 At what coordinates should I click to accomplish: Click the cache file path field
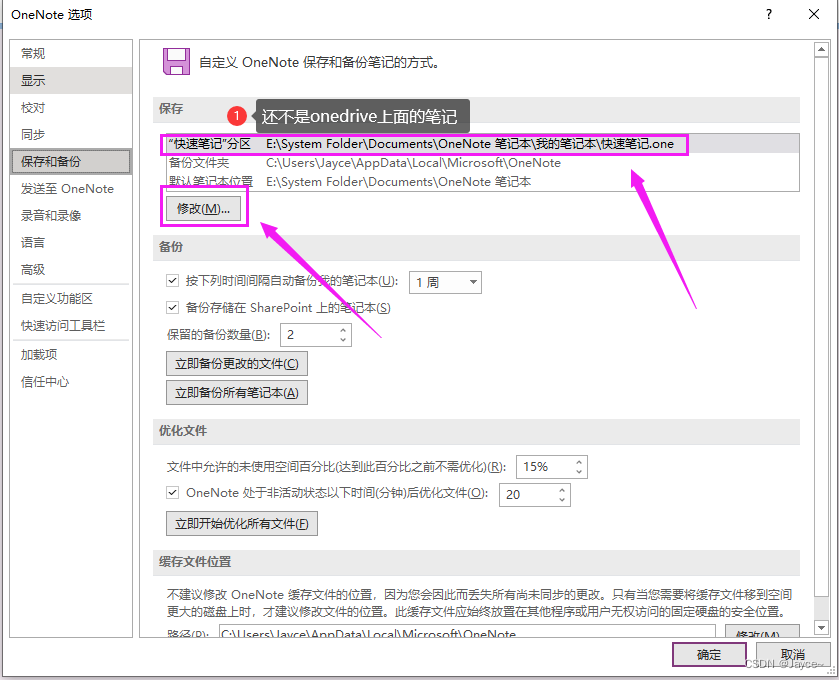coord(467,631)
